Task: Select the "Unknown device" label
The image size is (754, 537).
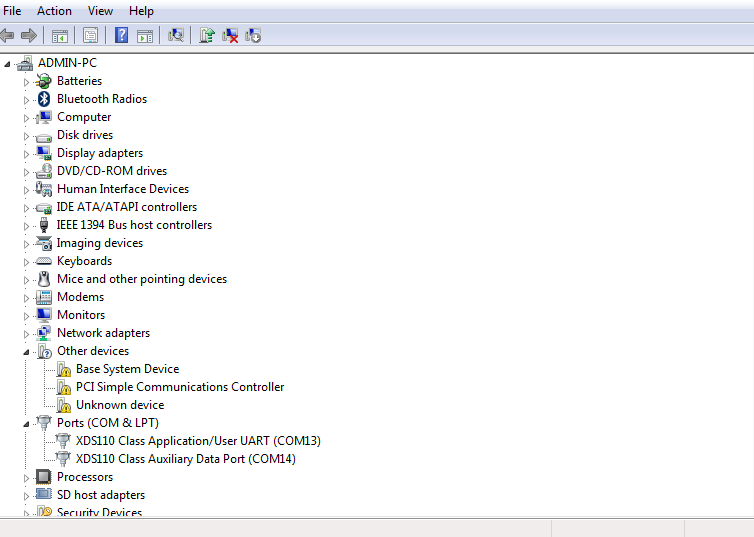Action: [x=120, y=405]
